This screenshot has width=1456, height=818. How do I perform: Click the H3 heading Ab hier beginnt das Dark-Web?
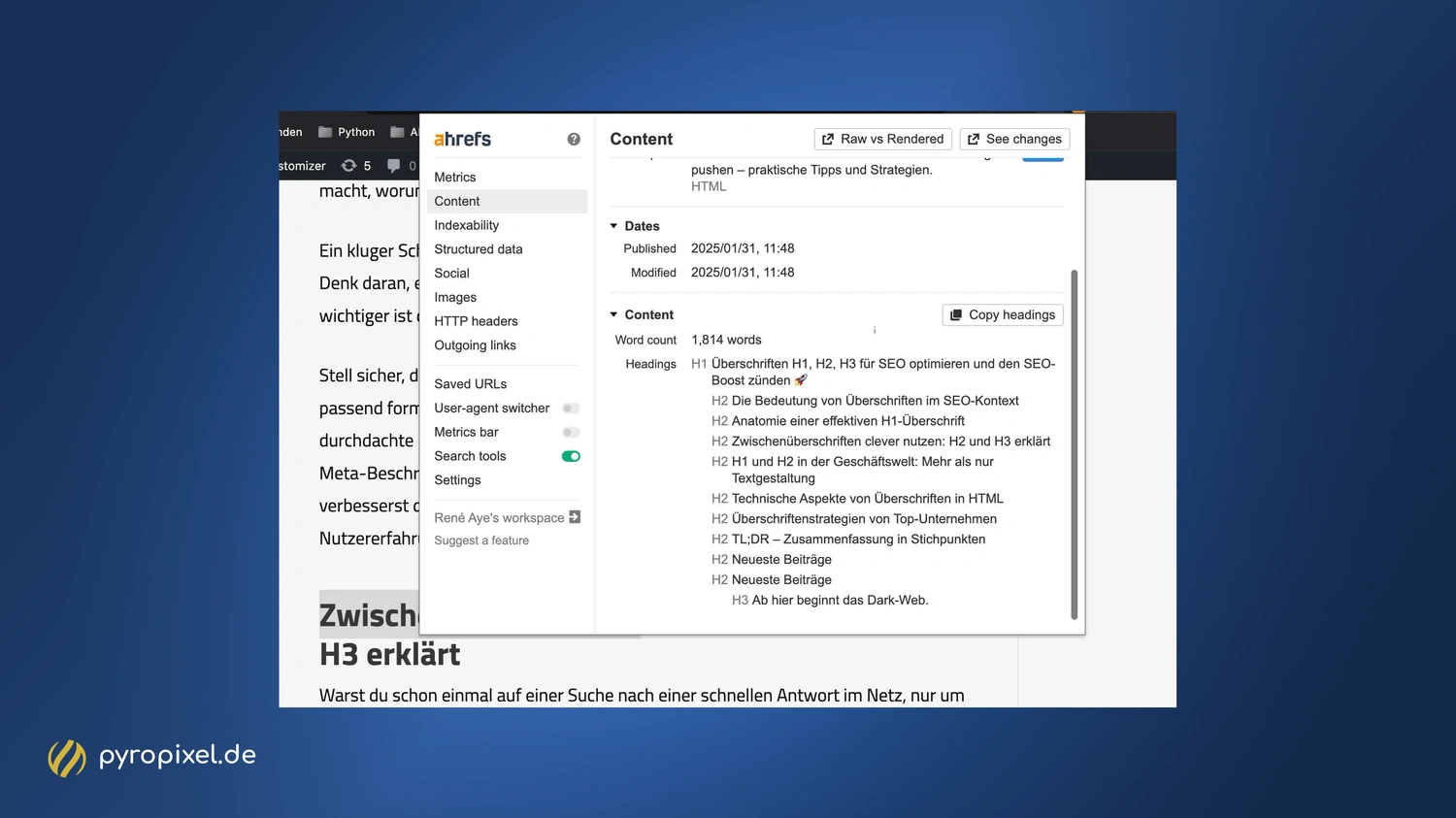click(841, 601)
